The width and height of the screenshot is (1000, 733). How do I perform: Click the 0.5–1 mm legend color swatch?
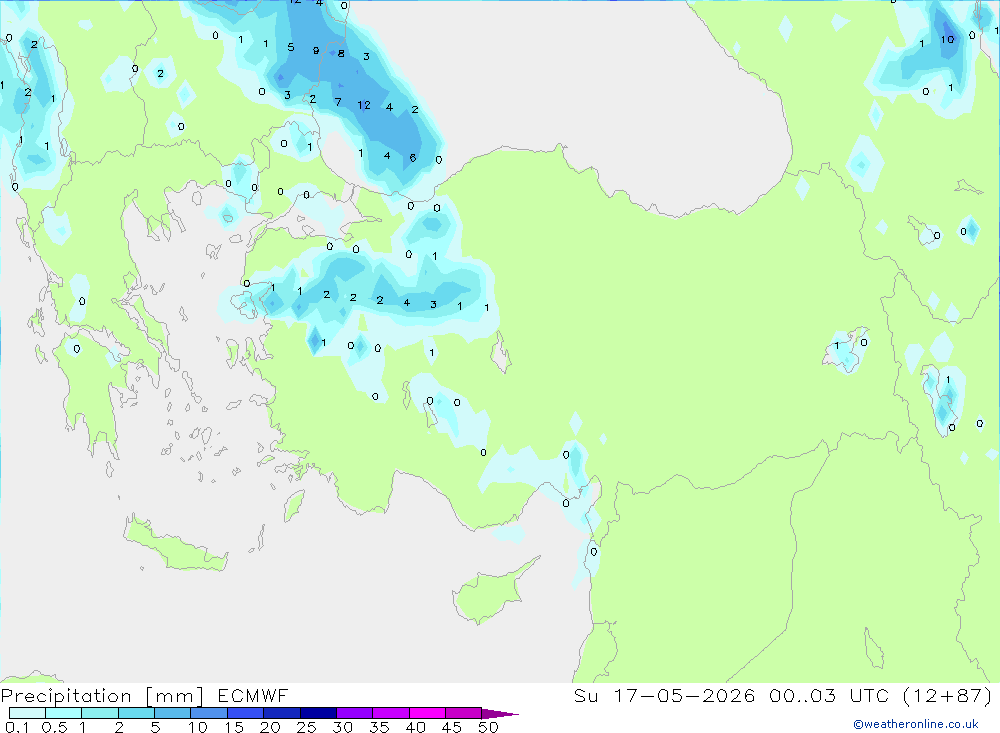tap(64, 713)
